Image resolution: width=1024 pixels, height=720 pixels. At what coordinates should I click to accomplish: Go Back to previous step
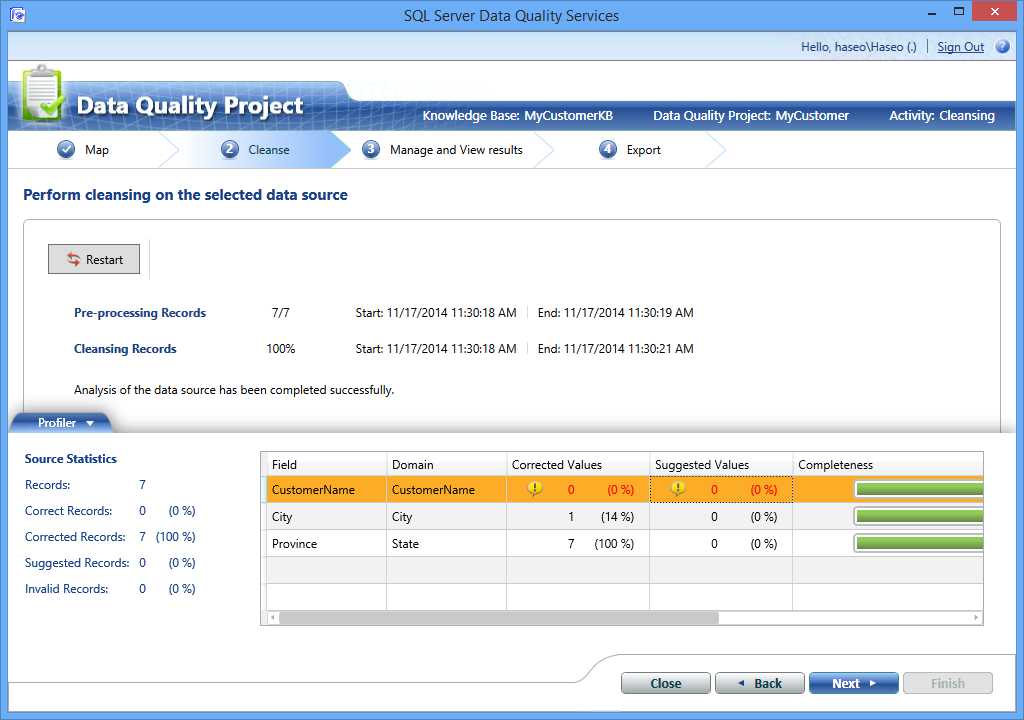point(760,683)
